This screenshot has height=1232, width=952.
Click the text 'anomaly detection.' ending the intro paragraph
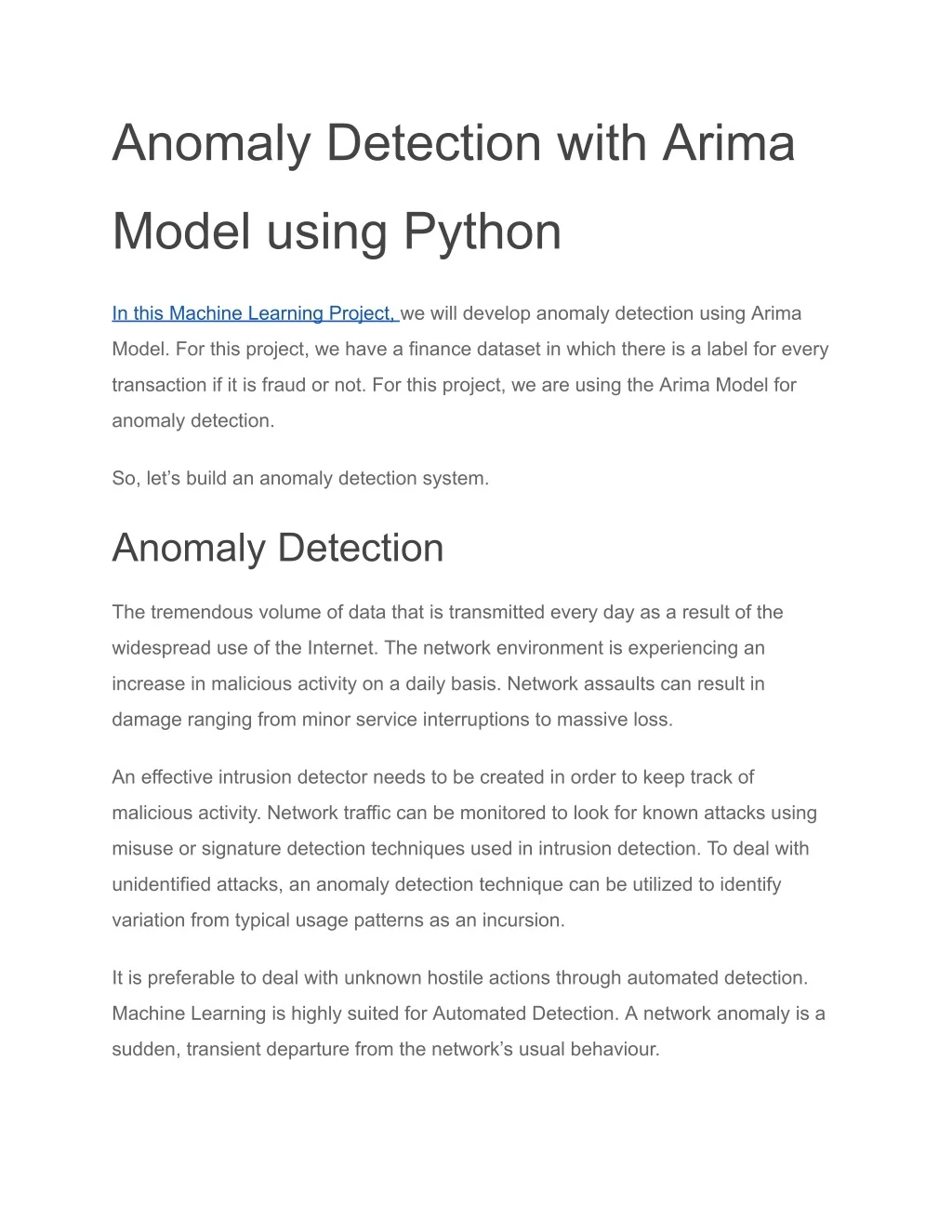coord(193,420)
